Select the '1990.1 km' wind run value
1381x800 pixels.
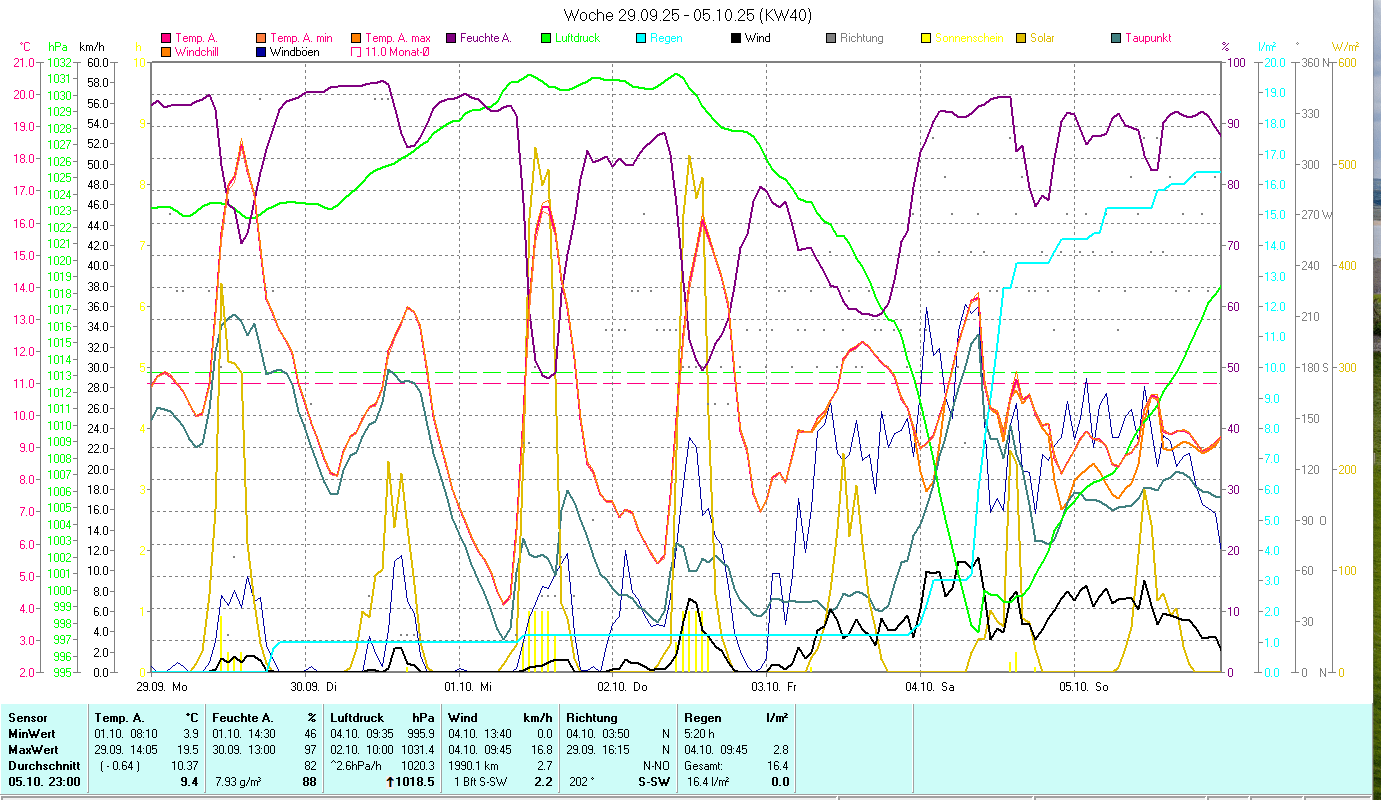pyautogui.click(x=475, y=766)
